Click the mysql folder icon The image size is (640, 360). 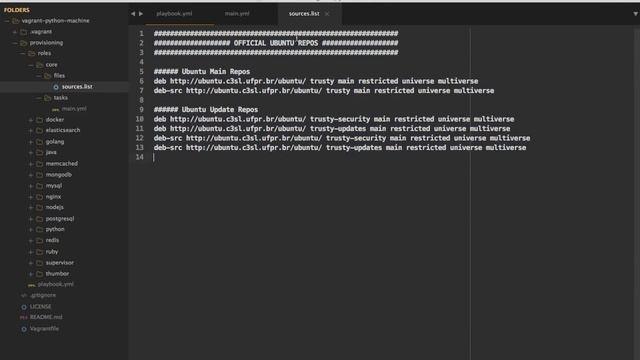point(40,186)
